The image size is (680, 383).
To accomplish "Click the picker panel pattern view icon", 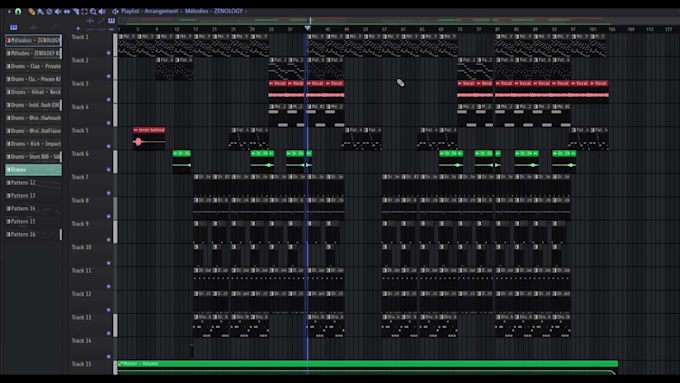I will (14, 27).
